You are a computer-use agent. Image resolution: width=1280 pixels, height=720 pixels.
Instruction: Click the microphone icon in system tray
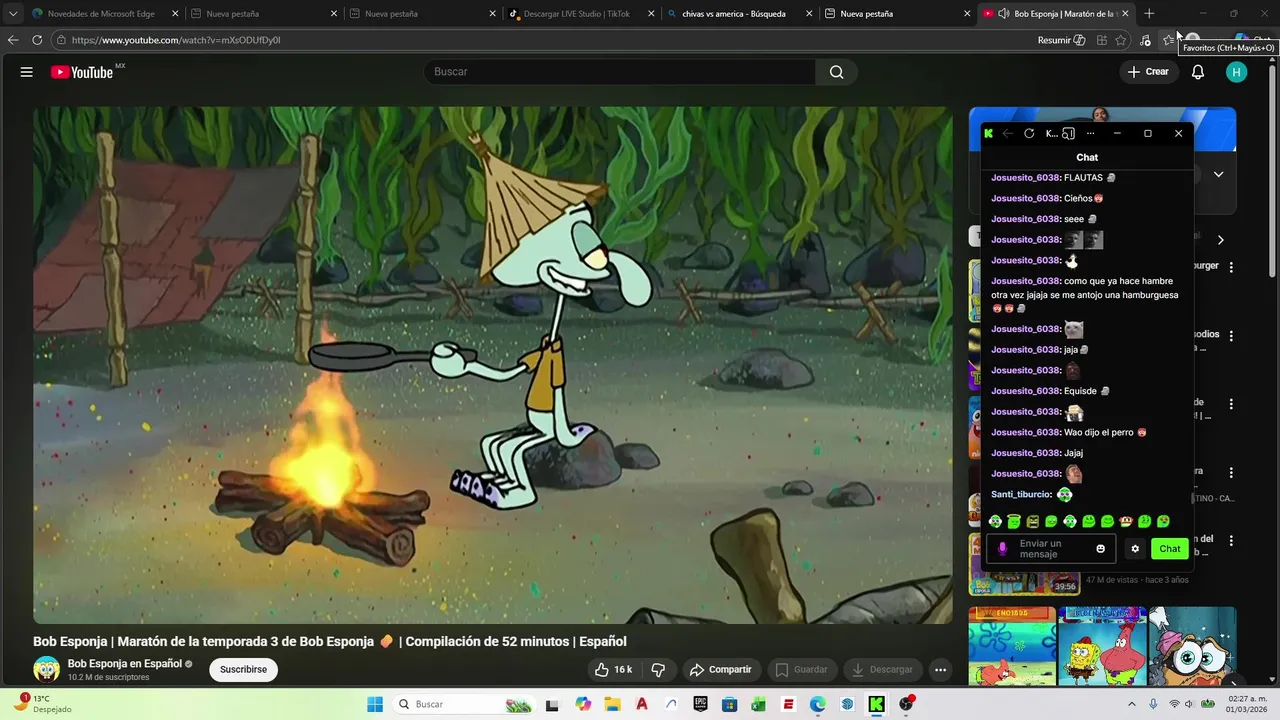click(x=1153, y=704)
